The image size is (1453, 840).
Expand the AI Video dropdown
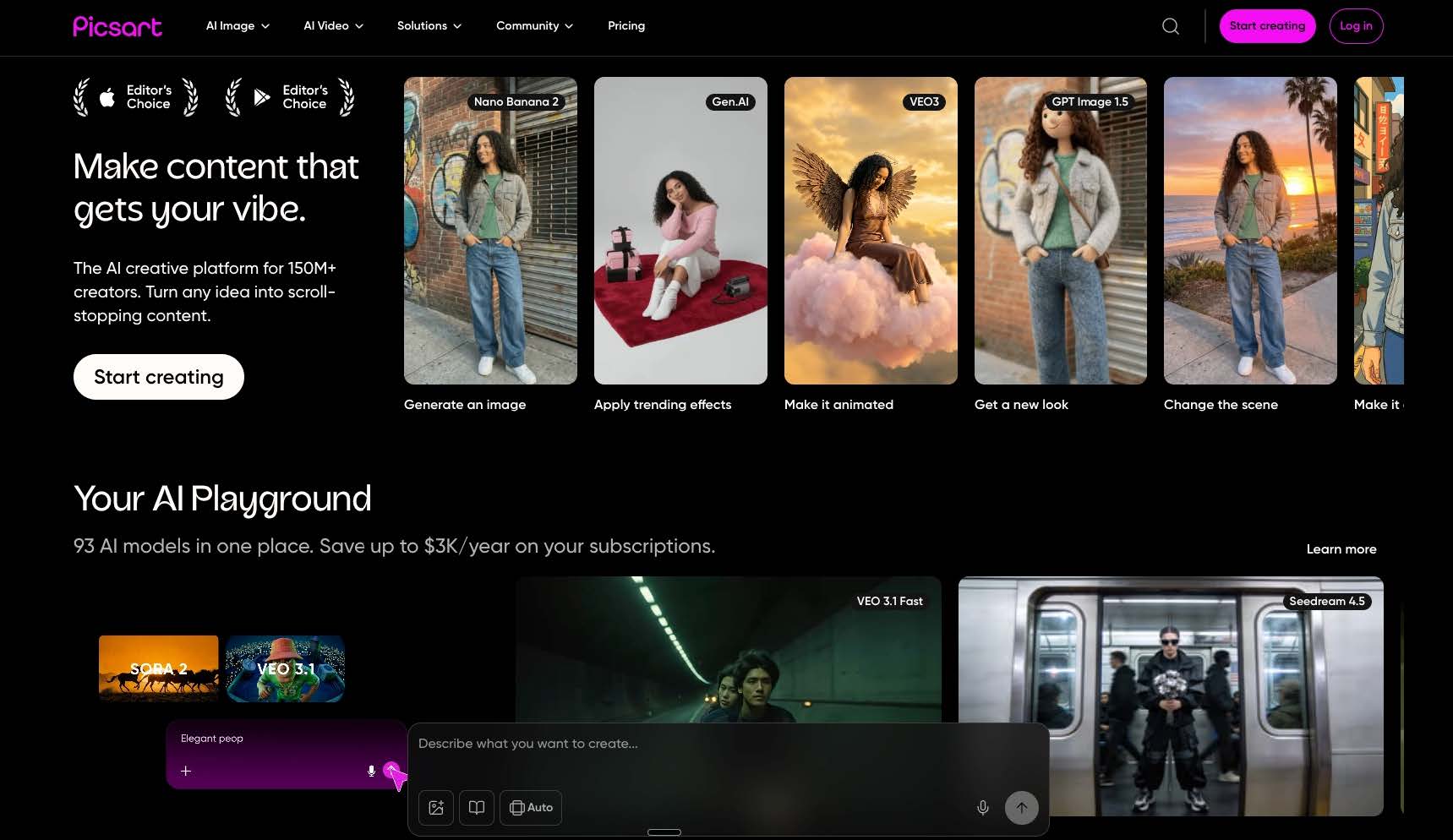coord(333,26)
